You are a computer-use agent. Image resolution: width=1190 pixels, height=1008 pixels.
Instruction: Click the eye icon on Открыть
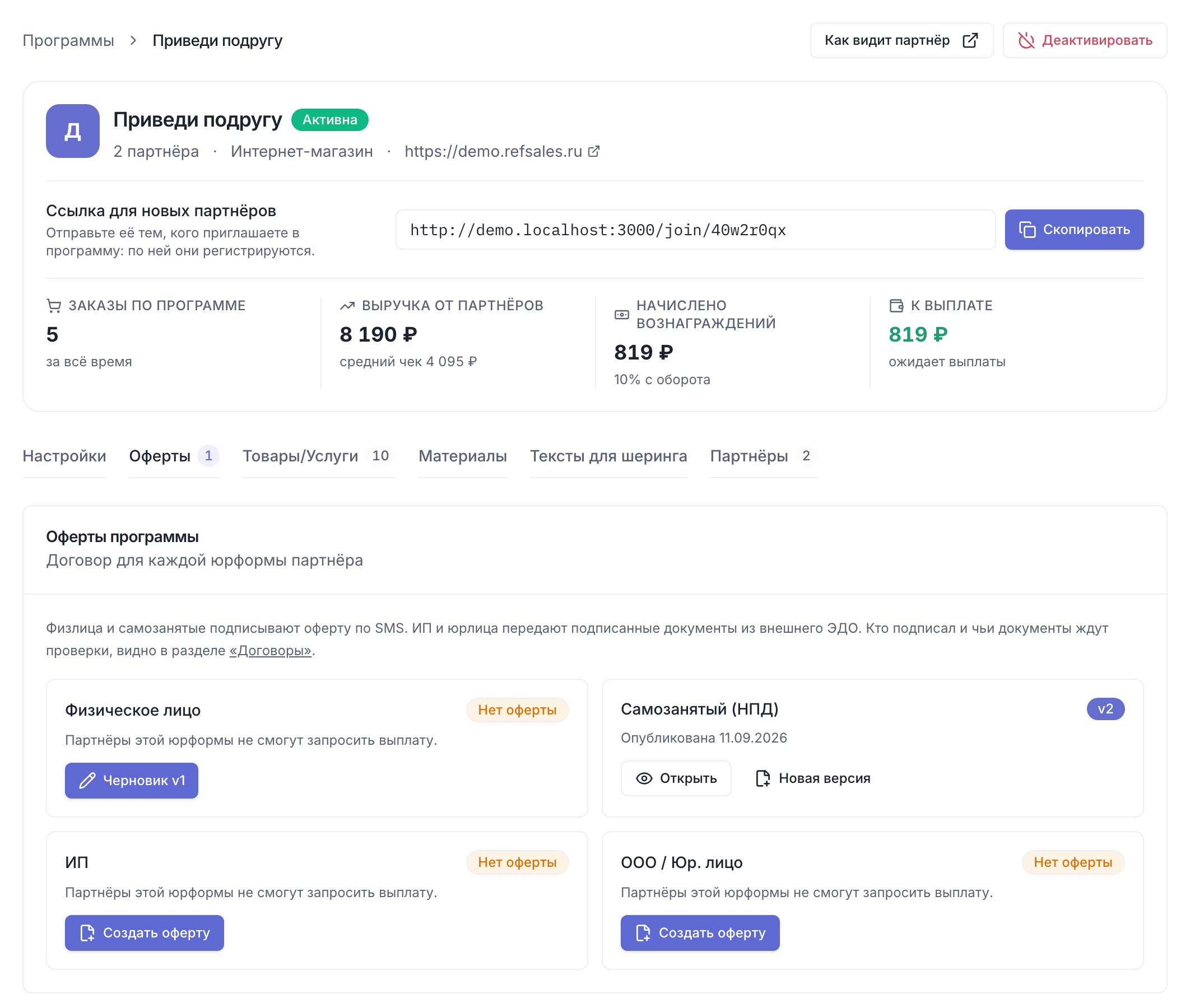coord(644,778)
